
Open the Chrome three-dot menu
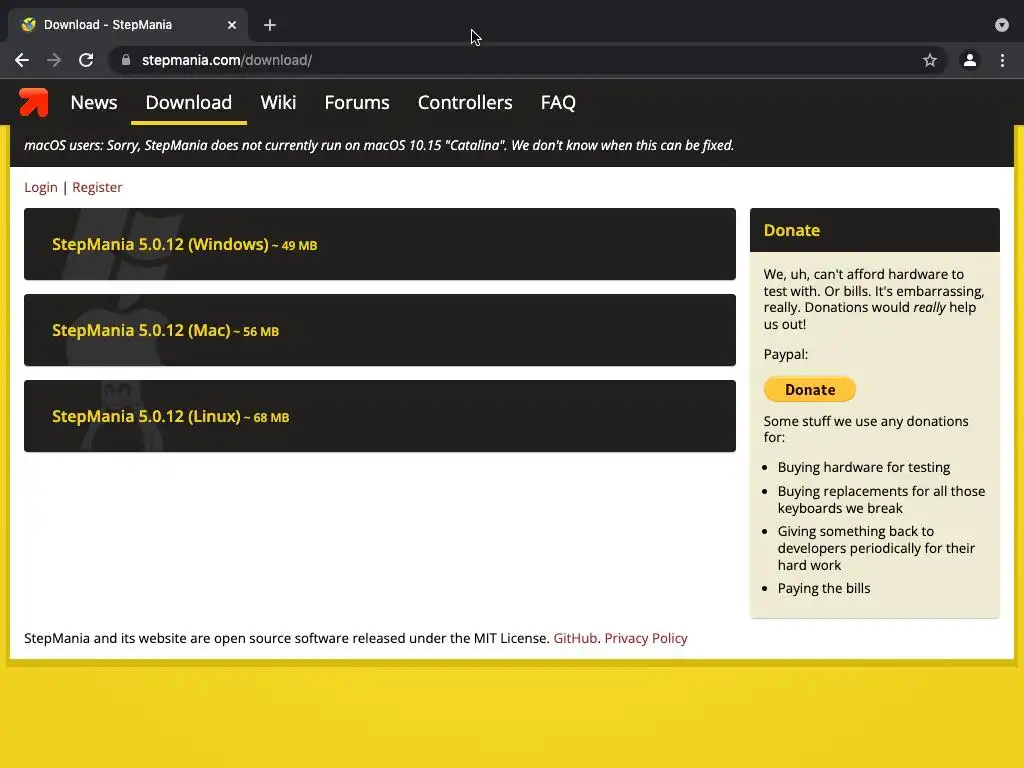pyautogui.click(x=1002, y=60)
